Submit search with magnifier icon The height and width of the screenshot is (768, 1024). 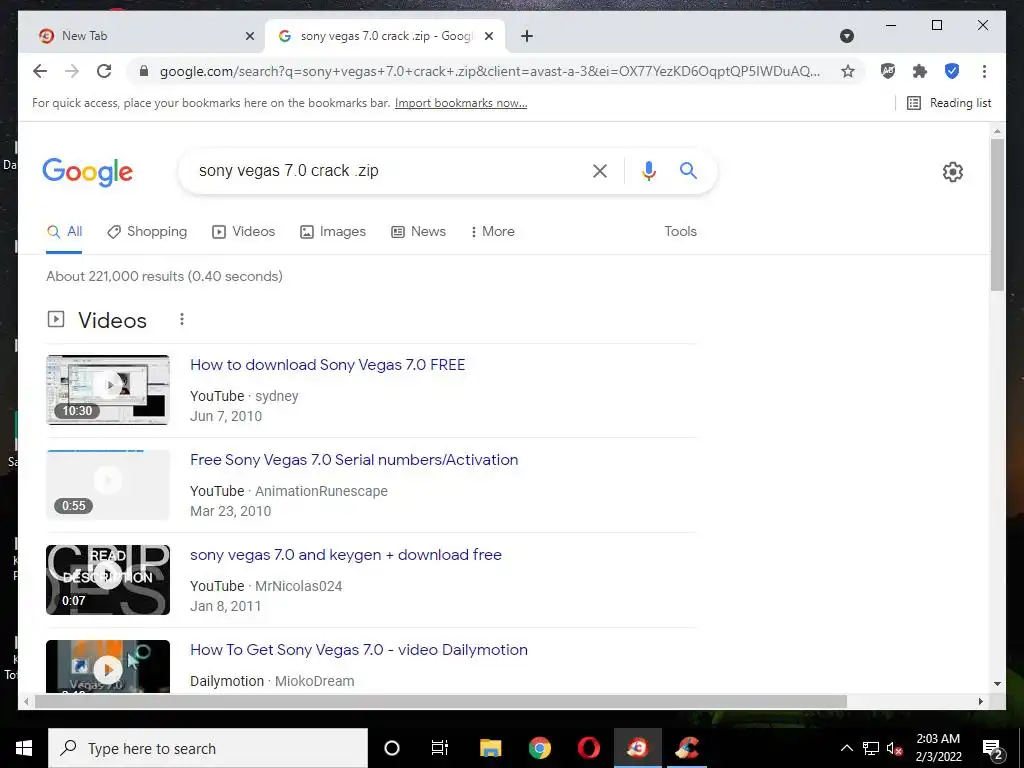coord(688,170)
